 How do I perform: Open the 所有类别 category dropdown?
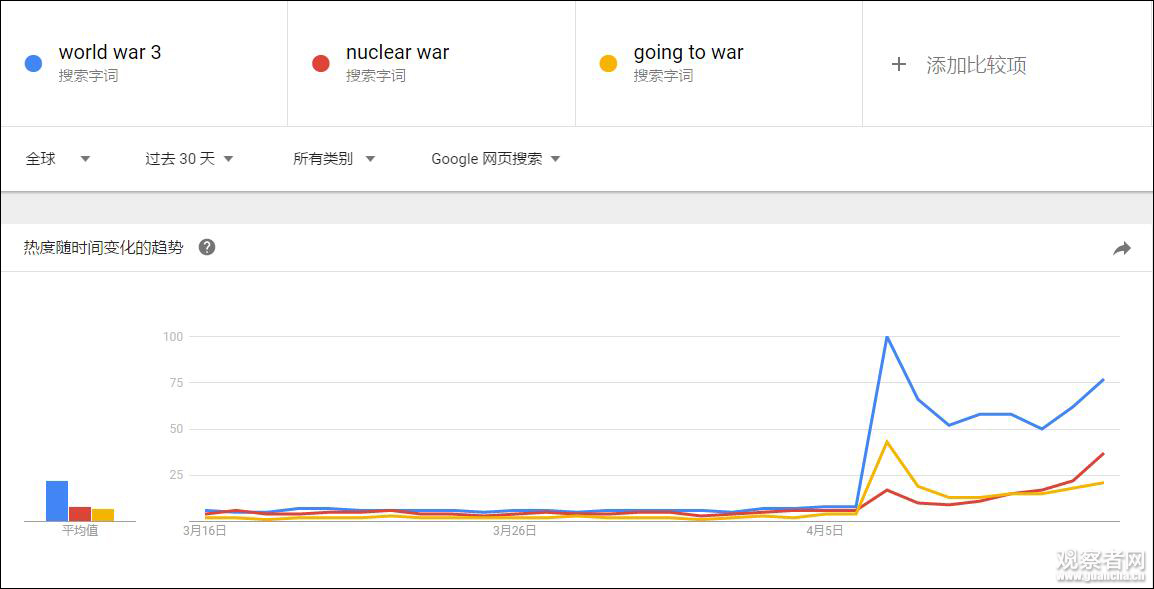tap(334, 159)
